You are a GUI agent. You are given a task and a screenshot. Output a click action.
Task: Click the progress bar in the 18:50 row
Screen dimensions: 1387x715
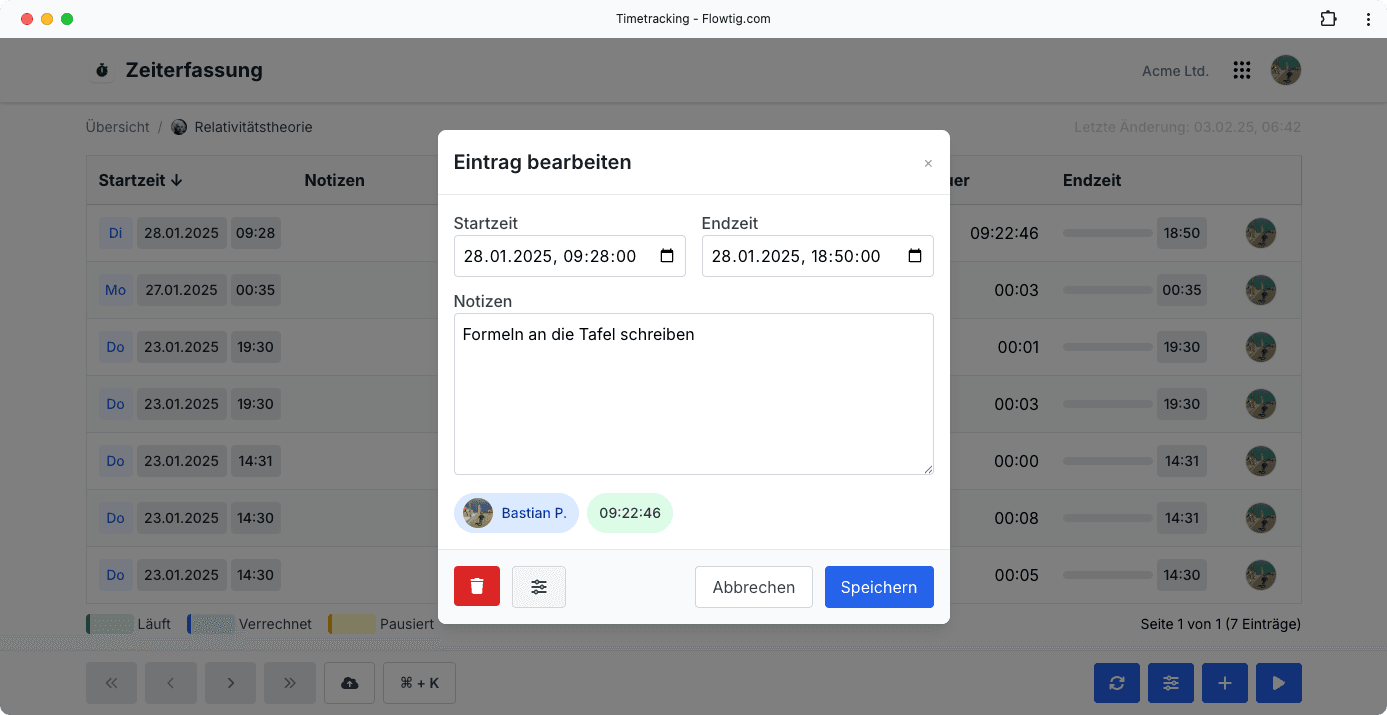(x=1108, y=233)
